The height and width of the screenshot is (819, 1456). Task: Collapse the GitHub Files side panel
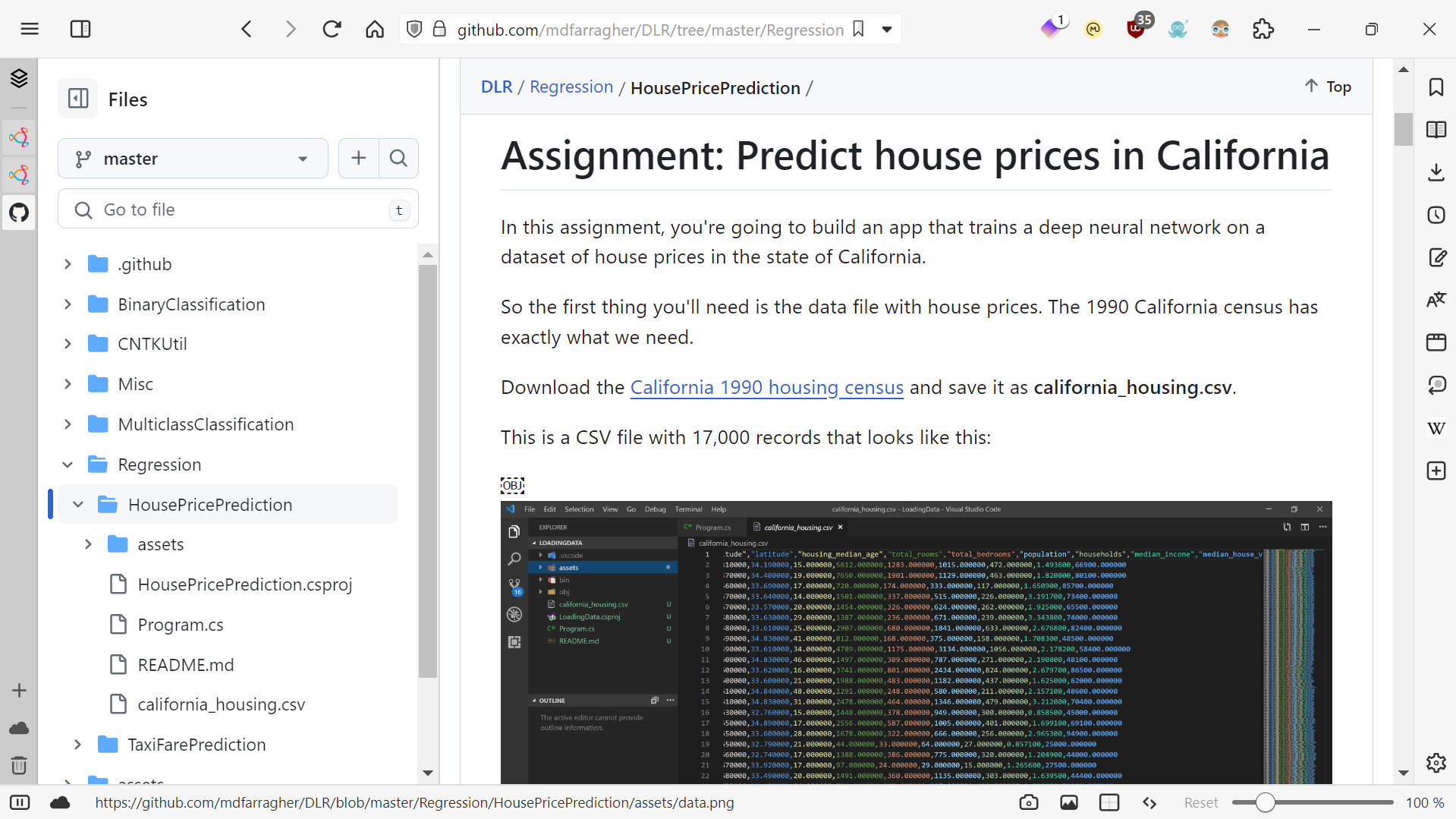pyautogui.click(x=78, y=99)
